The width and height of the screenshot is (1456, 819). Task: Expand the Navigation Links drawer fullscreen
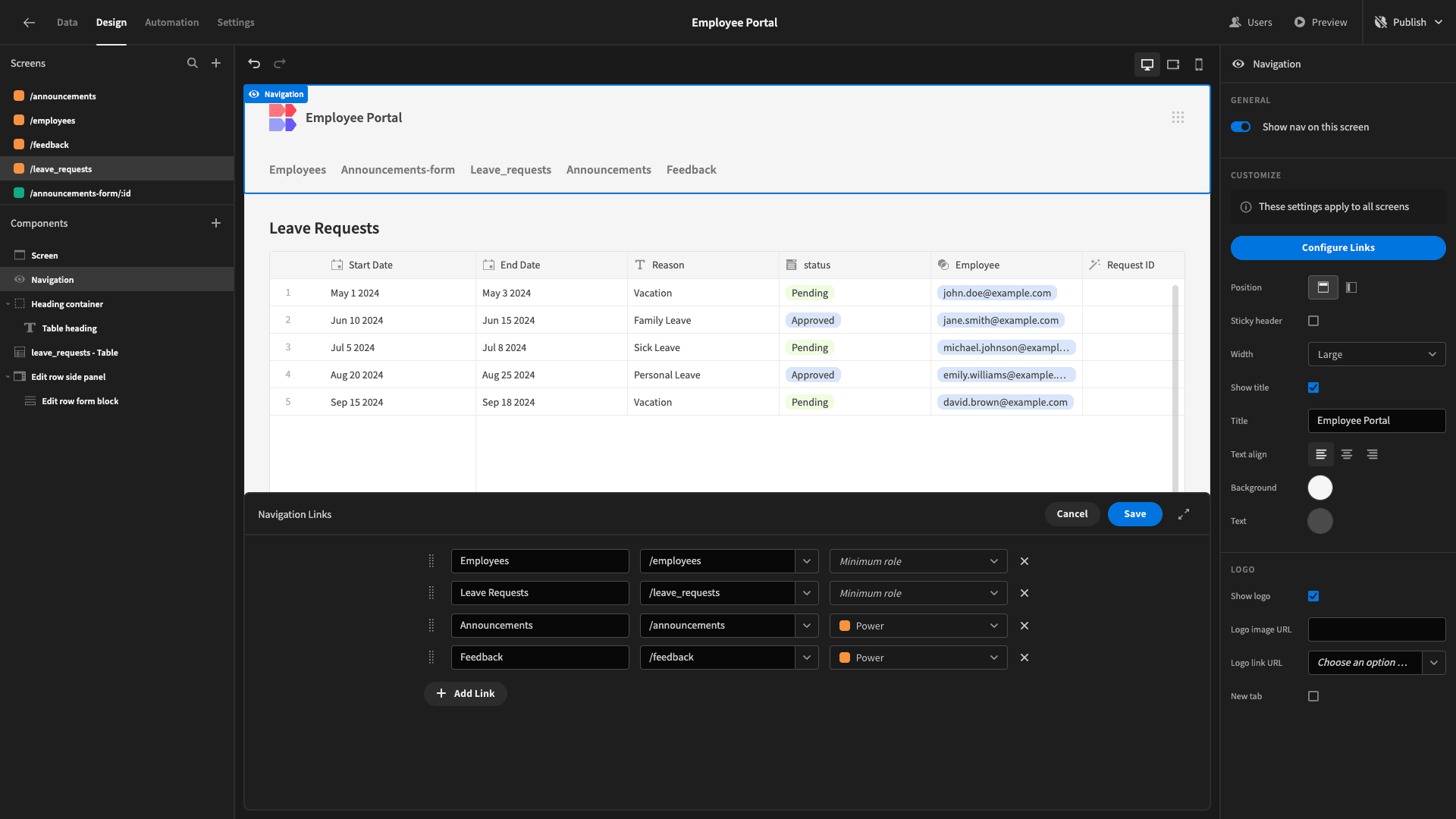[1184, 514]
